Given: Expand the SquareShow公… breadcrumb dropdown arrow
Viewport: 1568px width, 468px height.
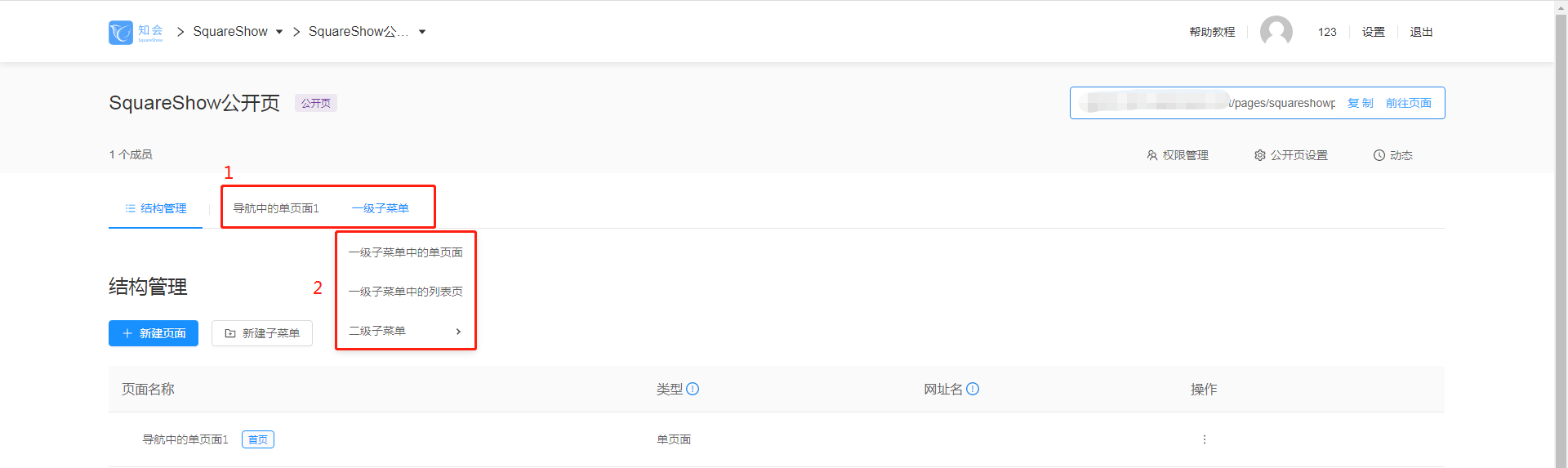Looking at the screenshot, I should [x=422, y=32].
